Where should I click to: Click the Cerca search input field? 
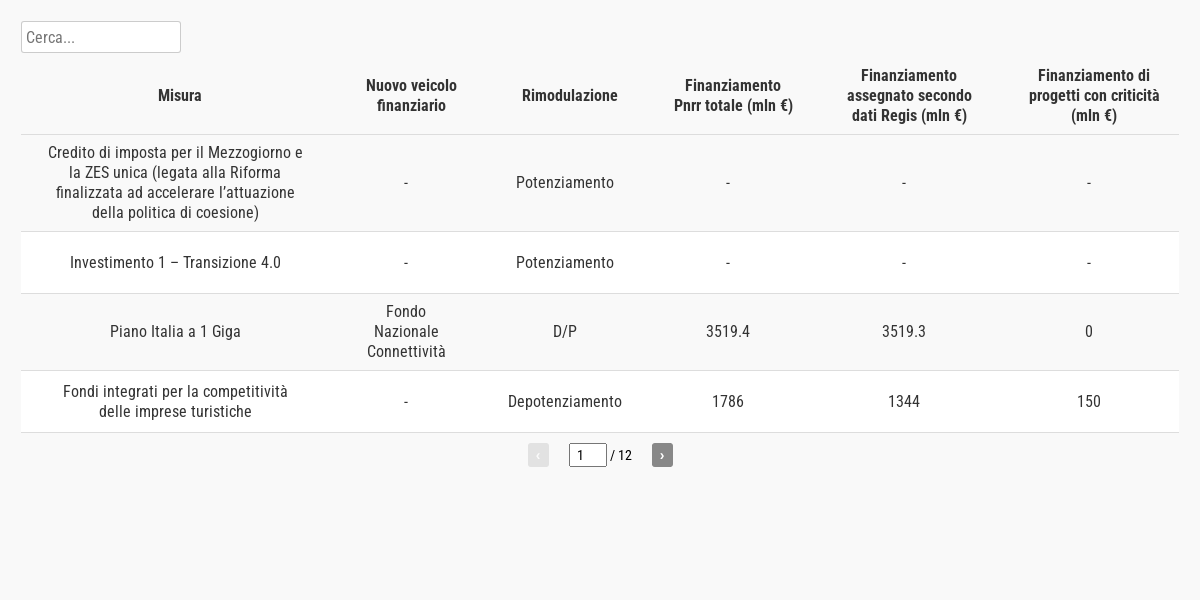coord(100,37)
